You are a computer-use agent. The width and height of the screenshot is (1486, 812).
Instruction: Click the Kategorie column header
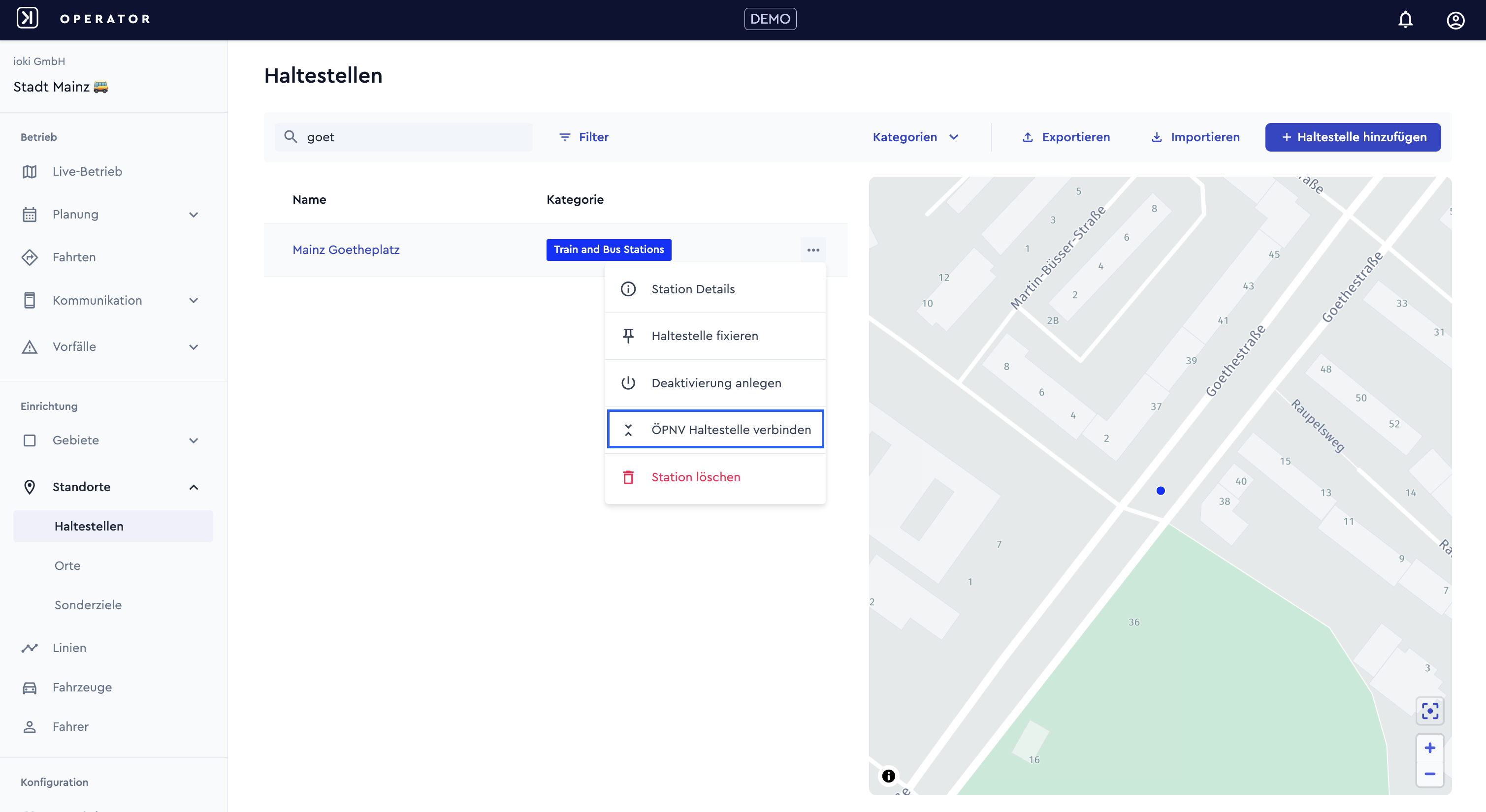click(575, 199)
